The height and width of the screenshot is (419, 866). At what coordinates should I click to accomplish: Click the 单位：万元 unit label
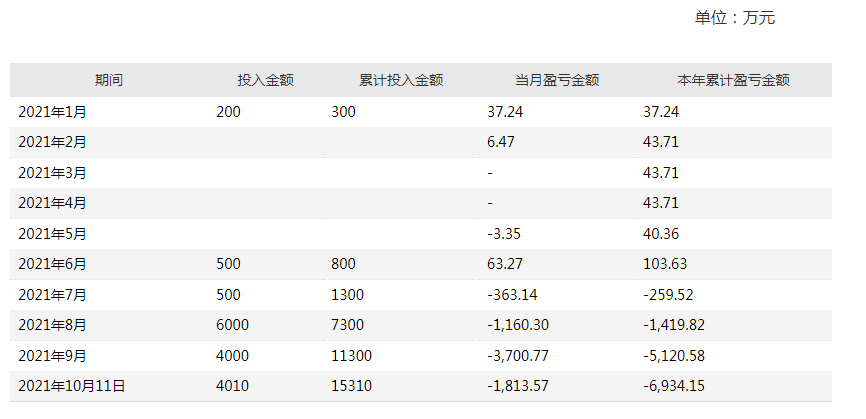(x=734, y=18)
